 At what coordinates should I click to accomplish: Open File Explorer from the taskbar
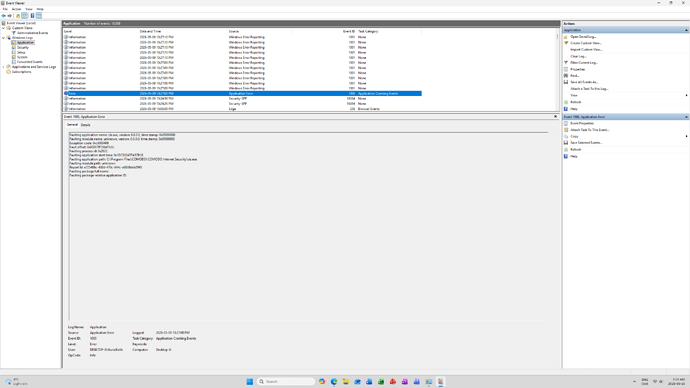click(346, 381)
